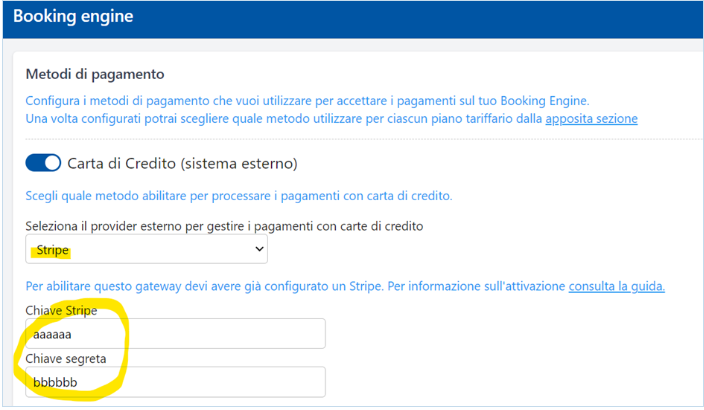Follow the "consulta la guida" link
The width and height of the screenshot is (704, 410).
click(616, 287)
